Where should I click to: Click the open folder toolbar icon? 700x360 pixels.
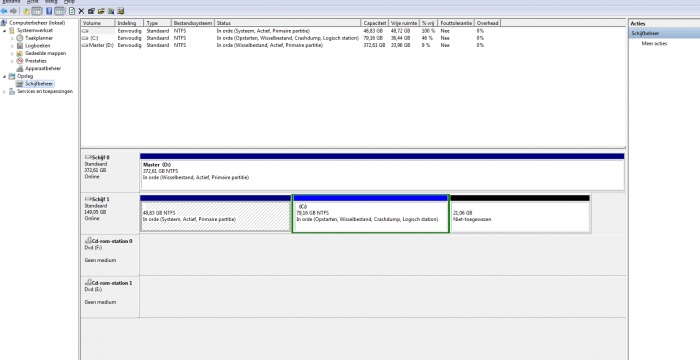click(101, 11)
